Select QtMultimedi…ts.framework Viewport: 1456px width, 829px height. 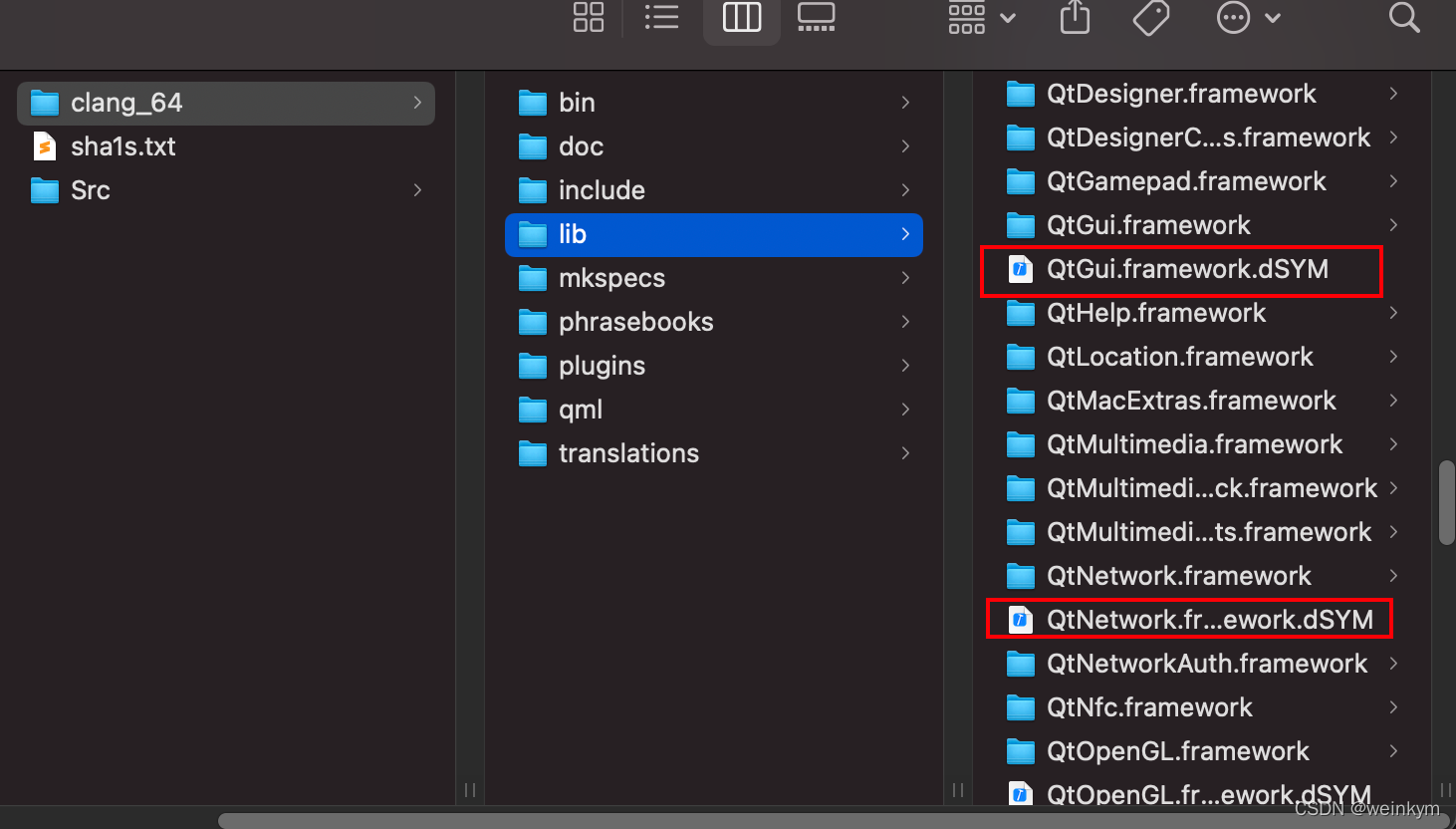1202,532
